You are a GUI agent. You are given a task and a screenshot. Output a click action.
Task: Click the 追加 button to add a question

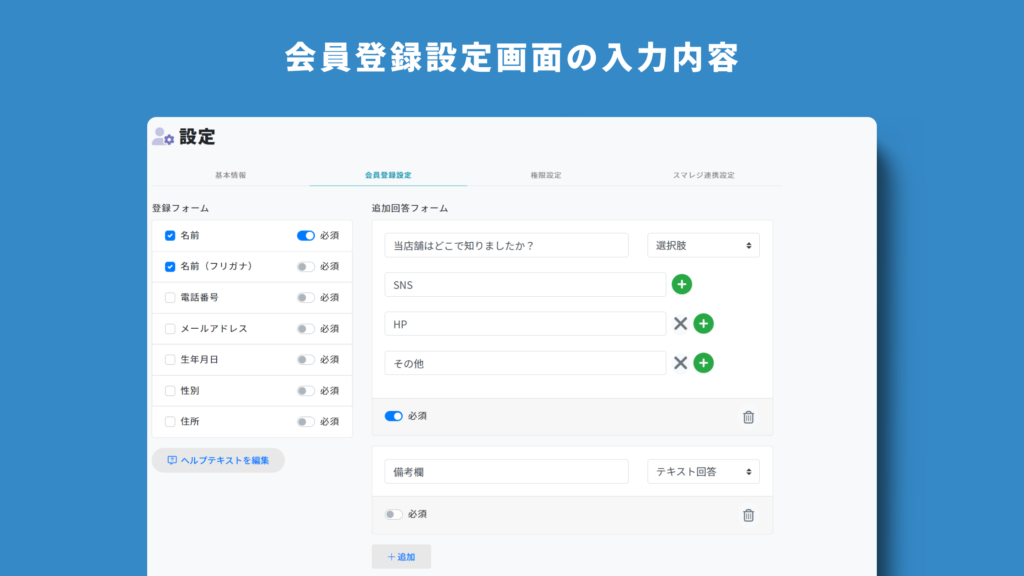pyautogui.click(x=401, y=555)
